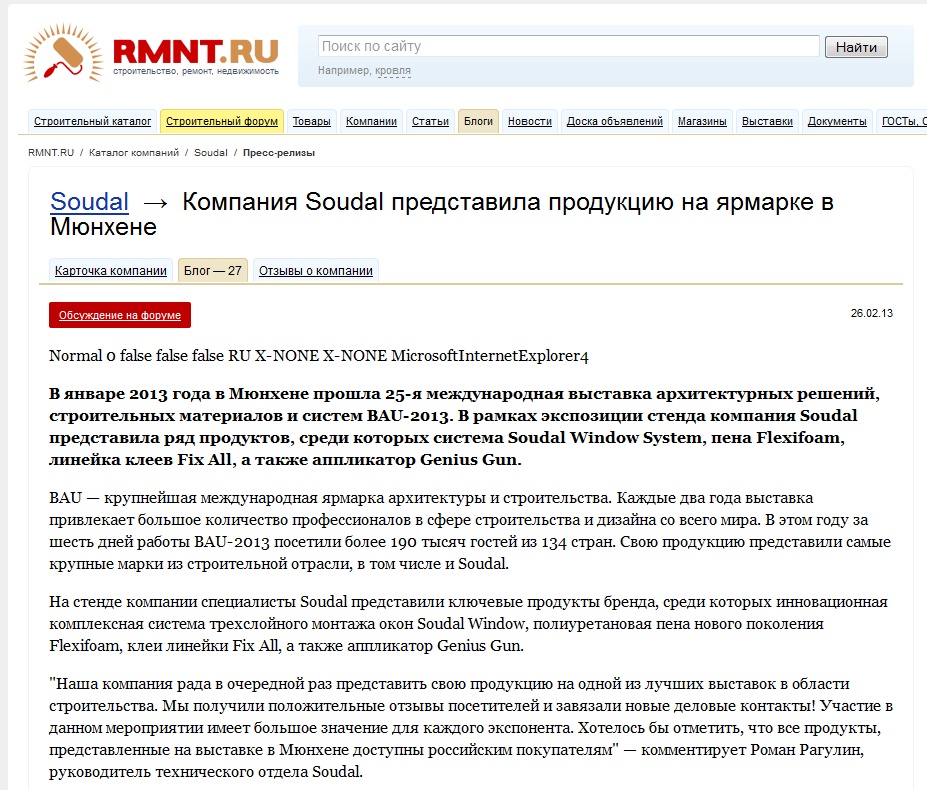Click Пресс-релизы breadcrumb

[x=278, y=153]
